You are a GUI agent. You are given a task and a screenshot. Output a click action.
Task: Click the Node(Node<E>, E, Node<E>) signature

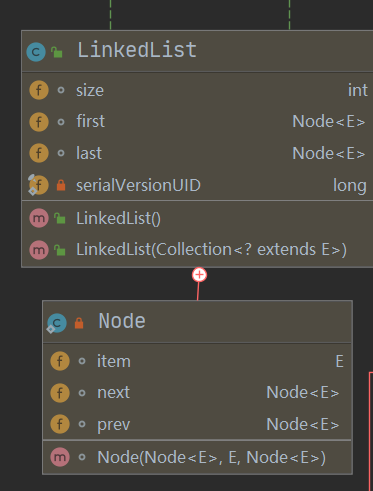click(211, 457)
